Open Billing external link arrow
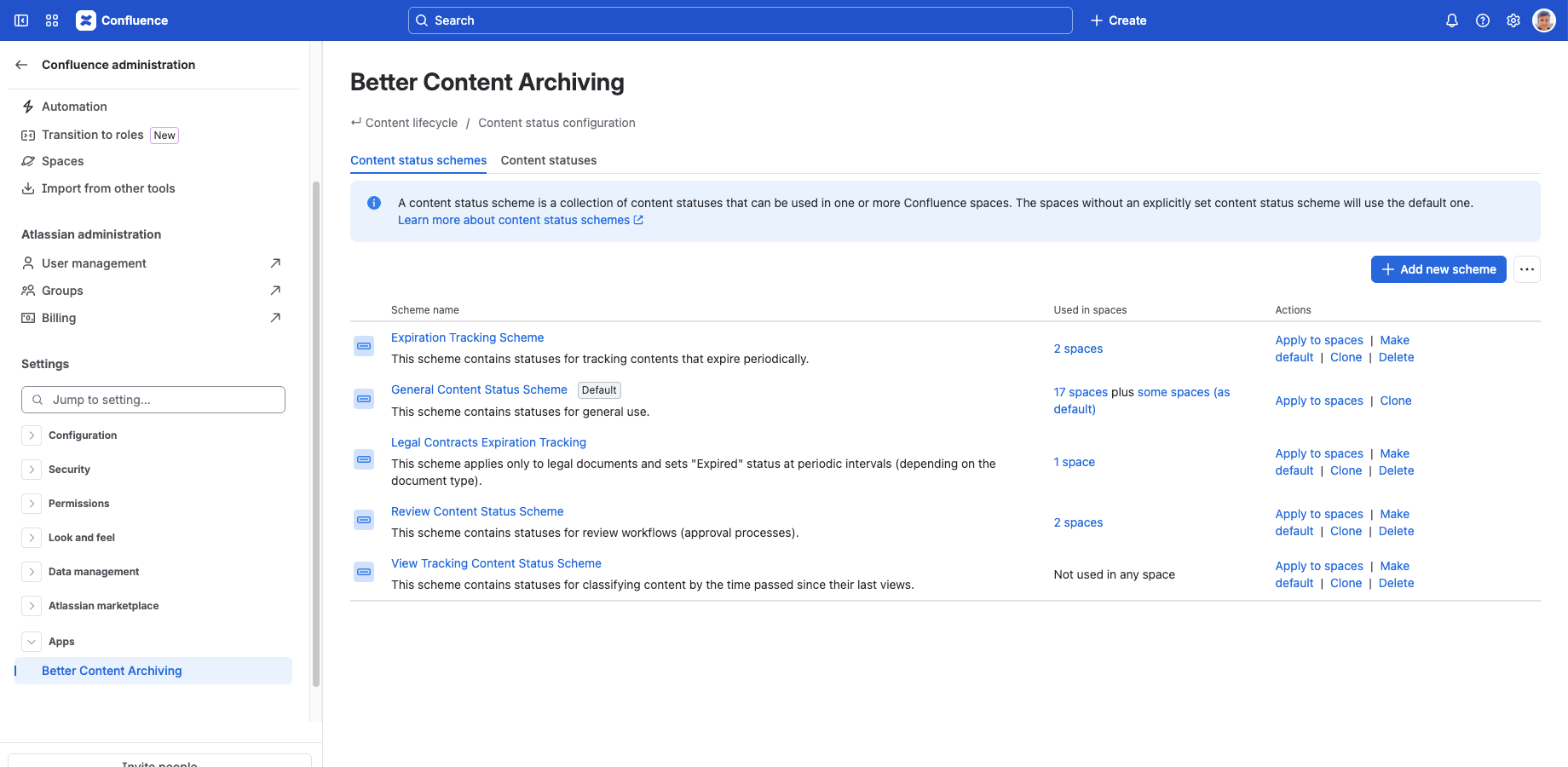The height and width of the screenshot is (767, 1568). [x=275, y=318]
